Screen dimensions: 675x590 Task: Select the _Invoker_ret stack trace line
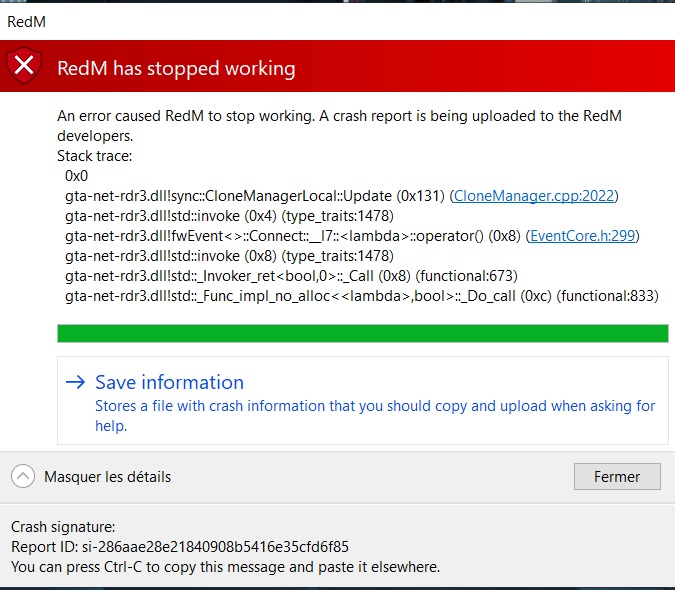(x=290, y=276)
